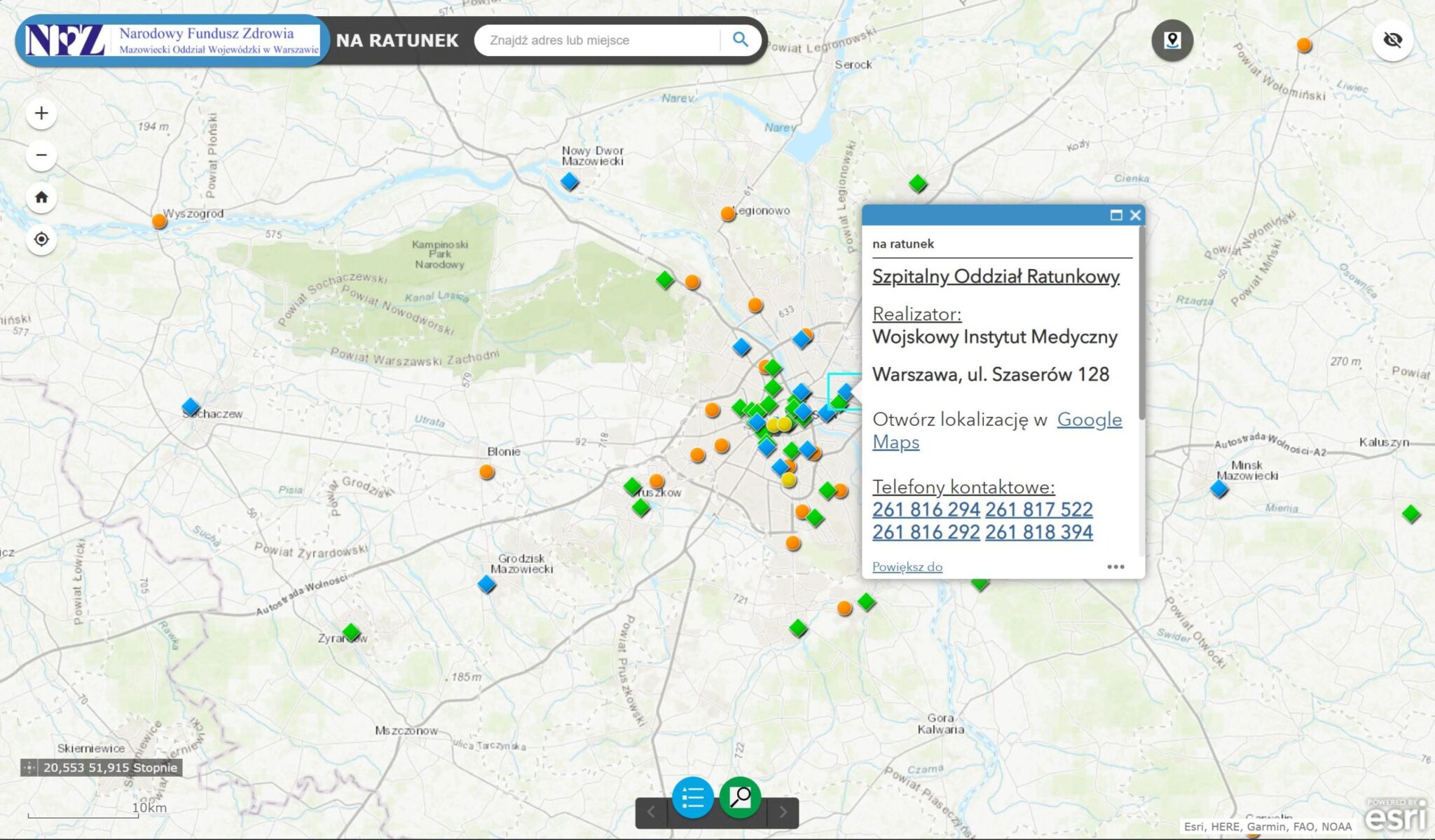Click the Powiększ do link
This screenshot has width=1435, height=840.
(x=907, y=567)
